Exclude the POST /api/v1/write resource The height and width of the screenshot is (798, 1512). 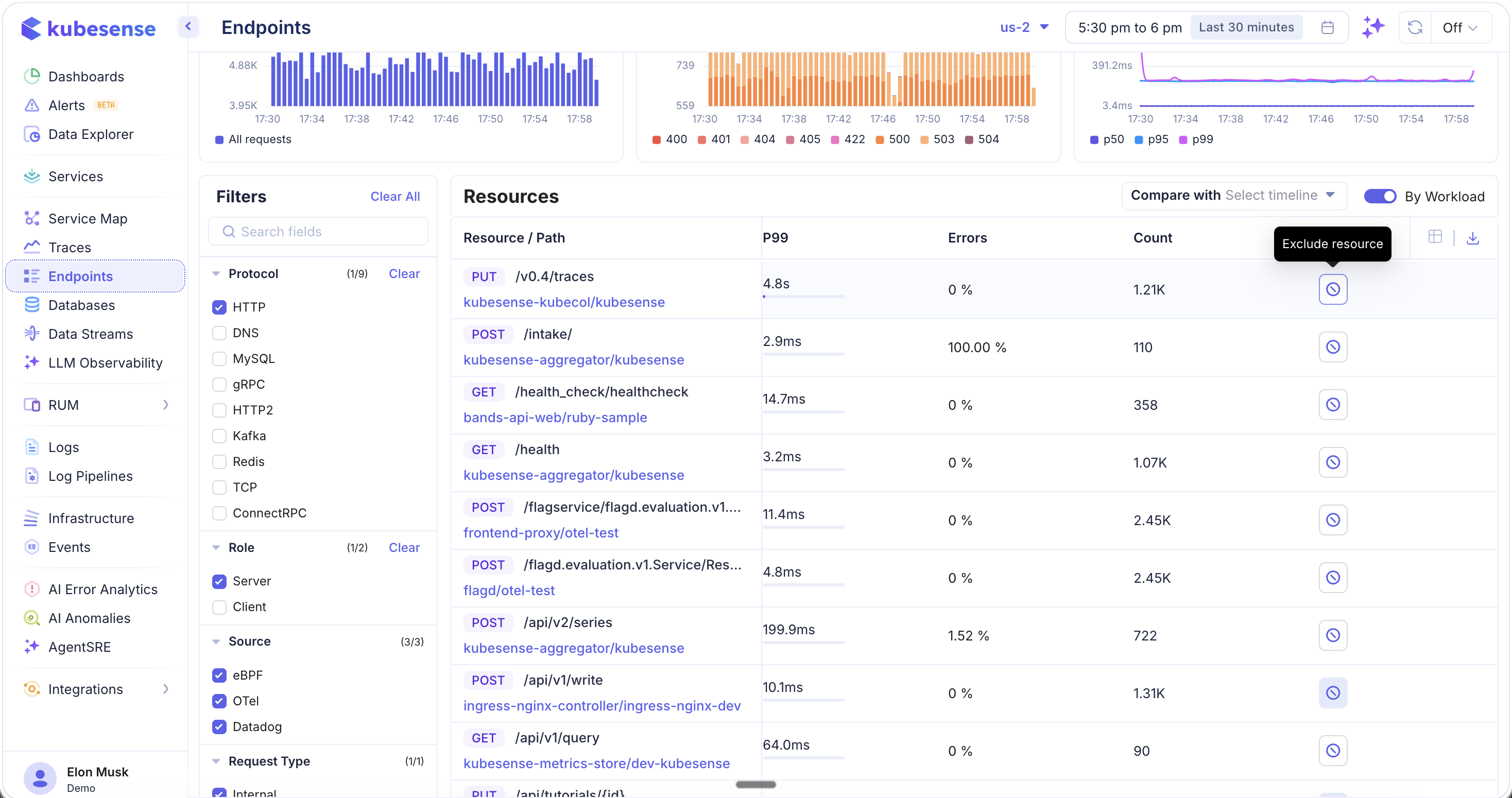tap(1332, 693)
